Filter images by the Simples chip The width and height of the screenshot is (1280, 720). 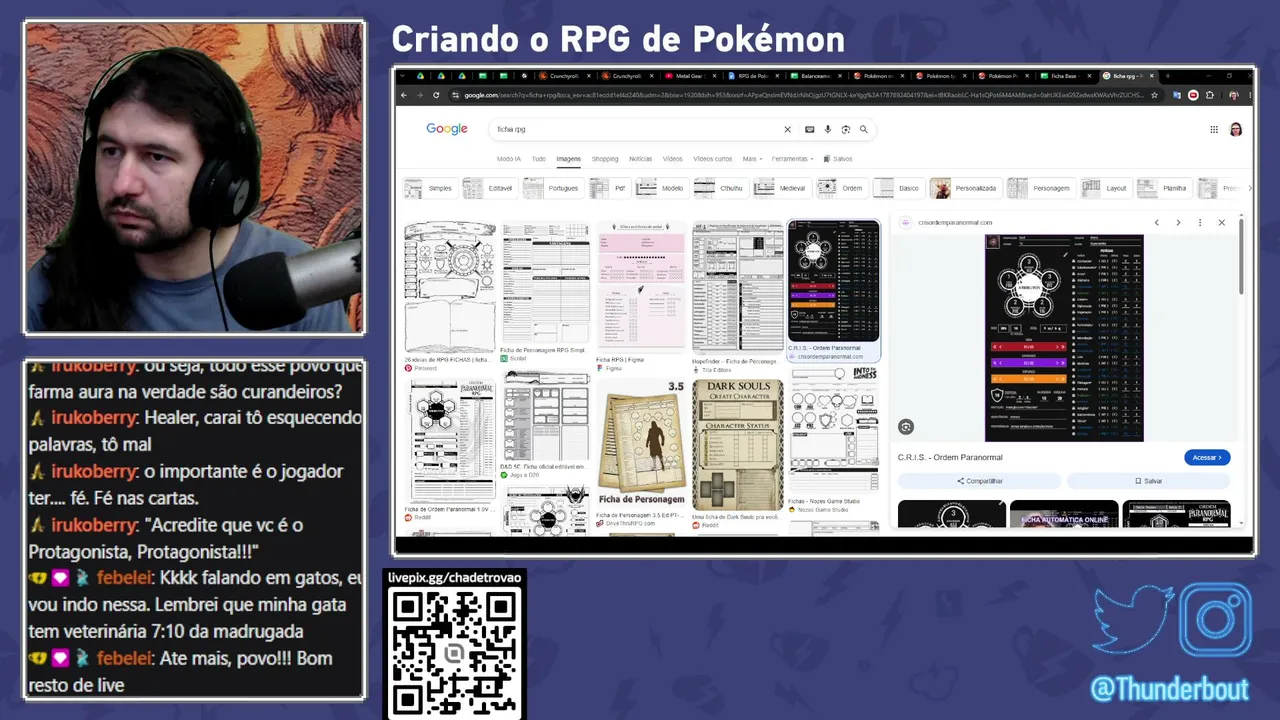(429, 188)
